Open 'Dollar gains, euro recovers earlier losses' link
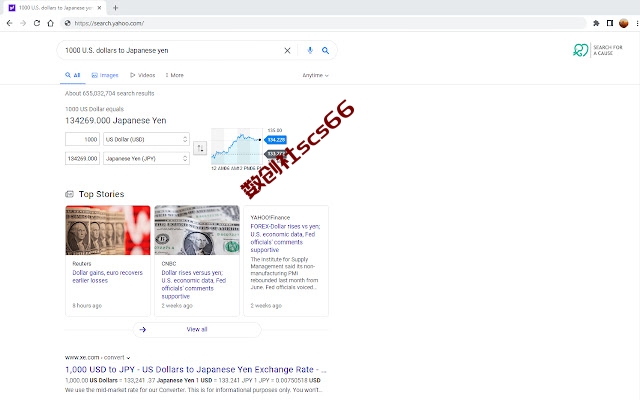Screen dimensions: 640x400 pyautogui.click(x=107, y=277)
